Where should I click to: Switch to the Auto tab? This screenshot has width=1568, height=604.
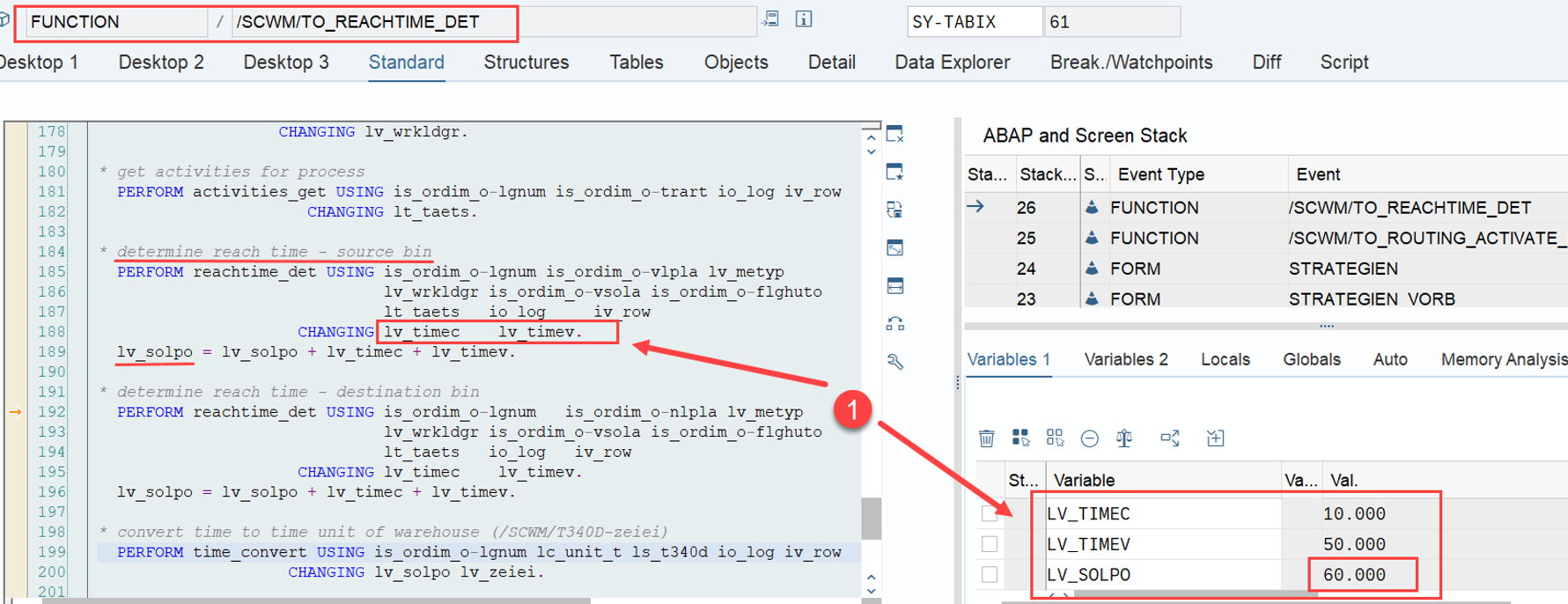pyautogui.click(x=1390, y=359)
